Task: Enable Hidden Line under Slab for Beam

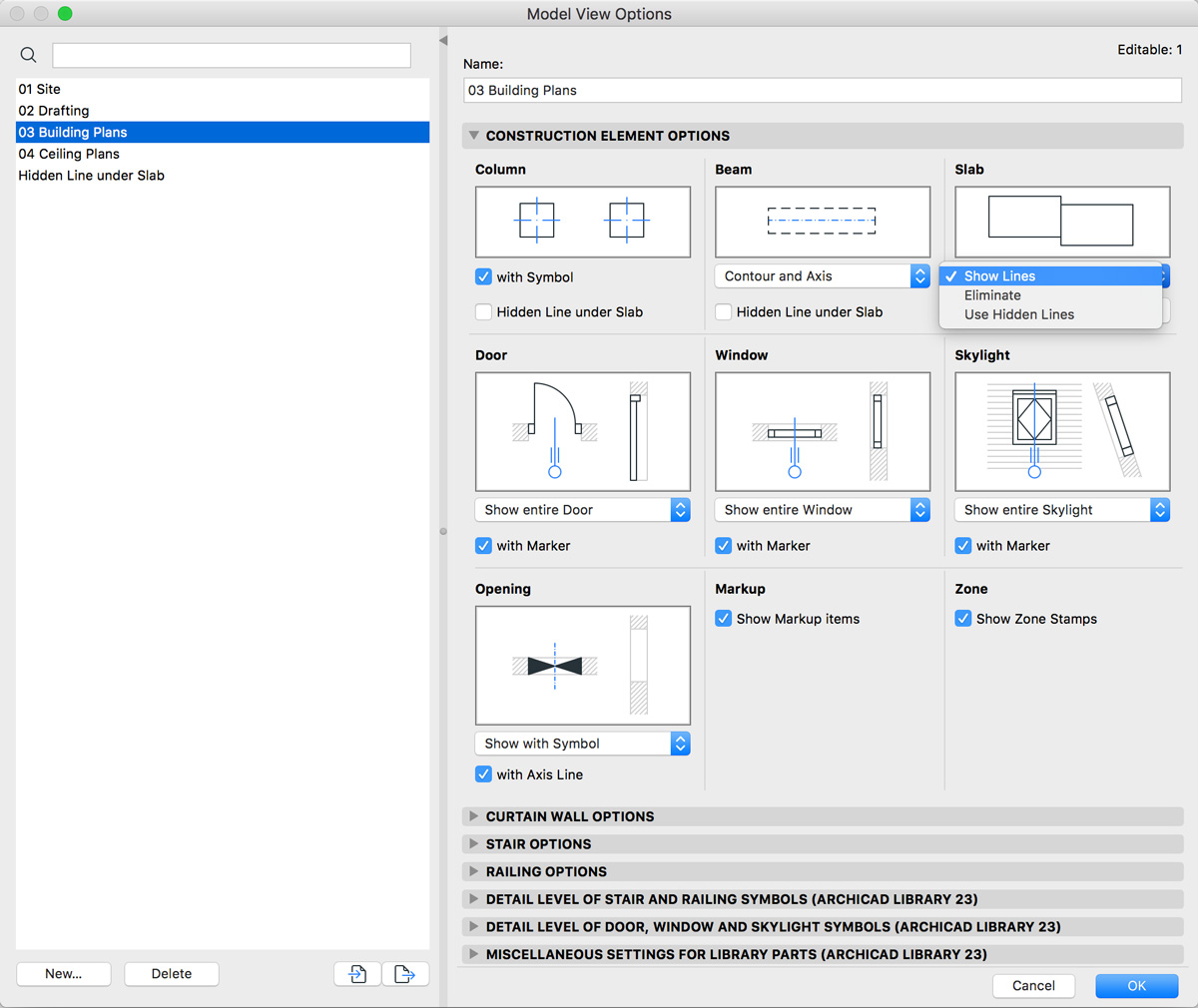Action: coord(724,312)
